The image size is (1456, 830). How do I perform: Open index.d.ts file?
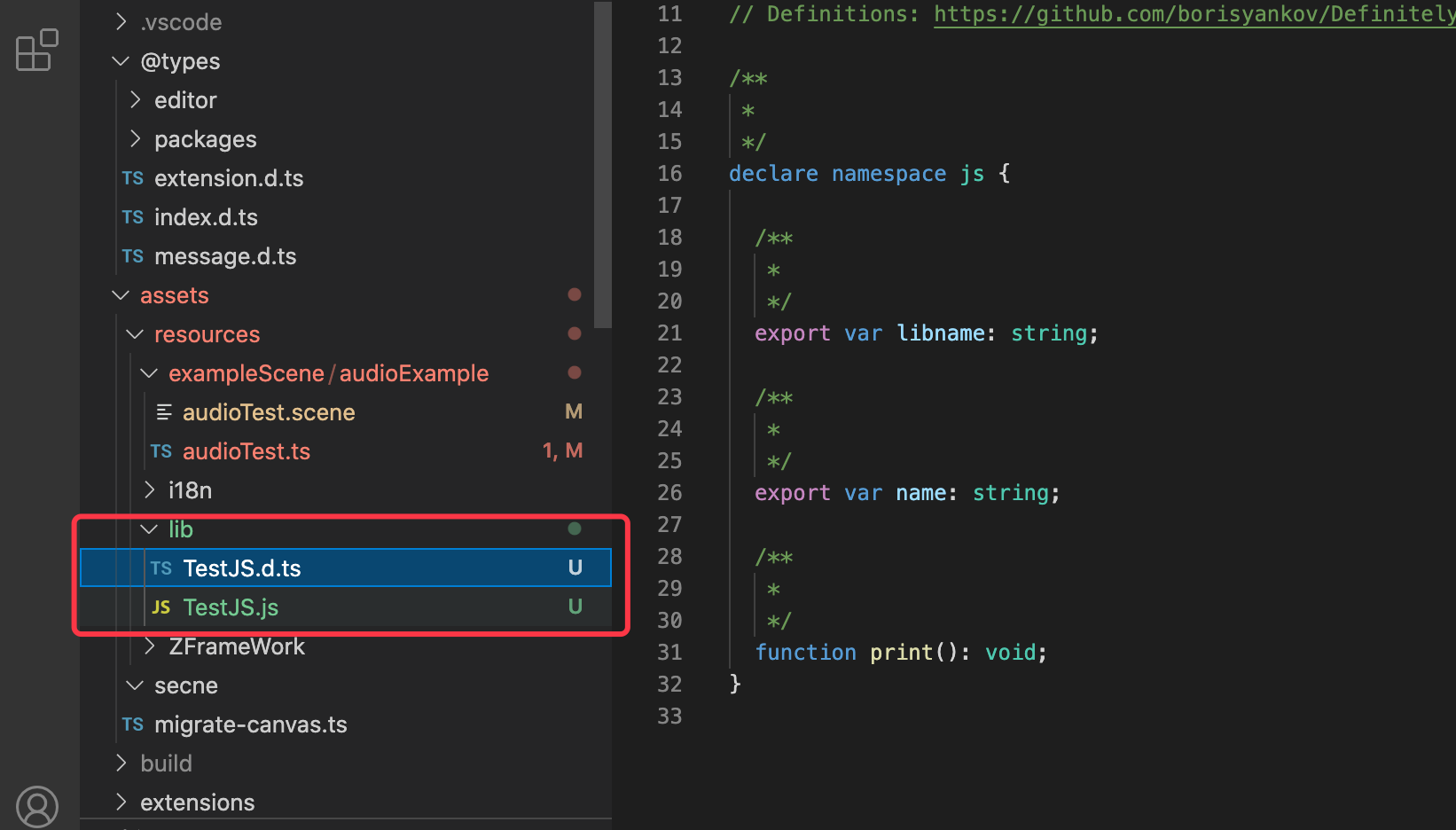[x=206, y=217]
